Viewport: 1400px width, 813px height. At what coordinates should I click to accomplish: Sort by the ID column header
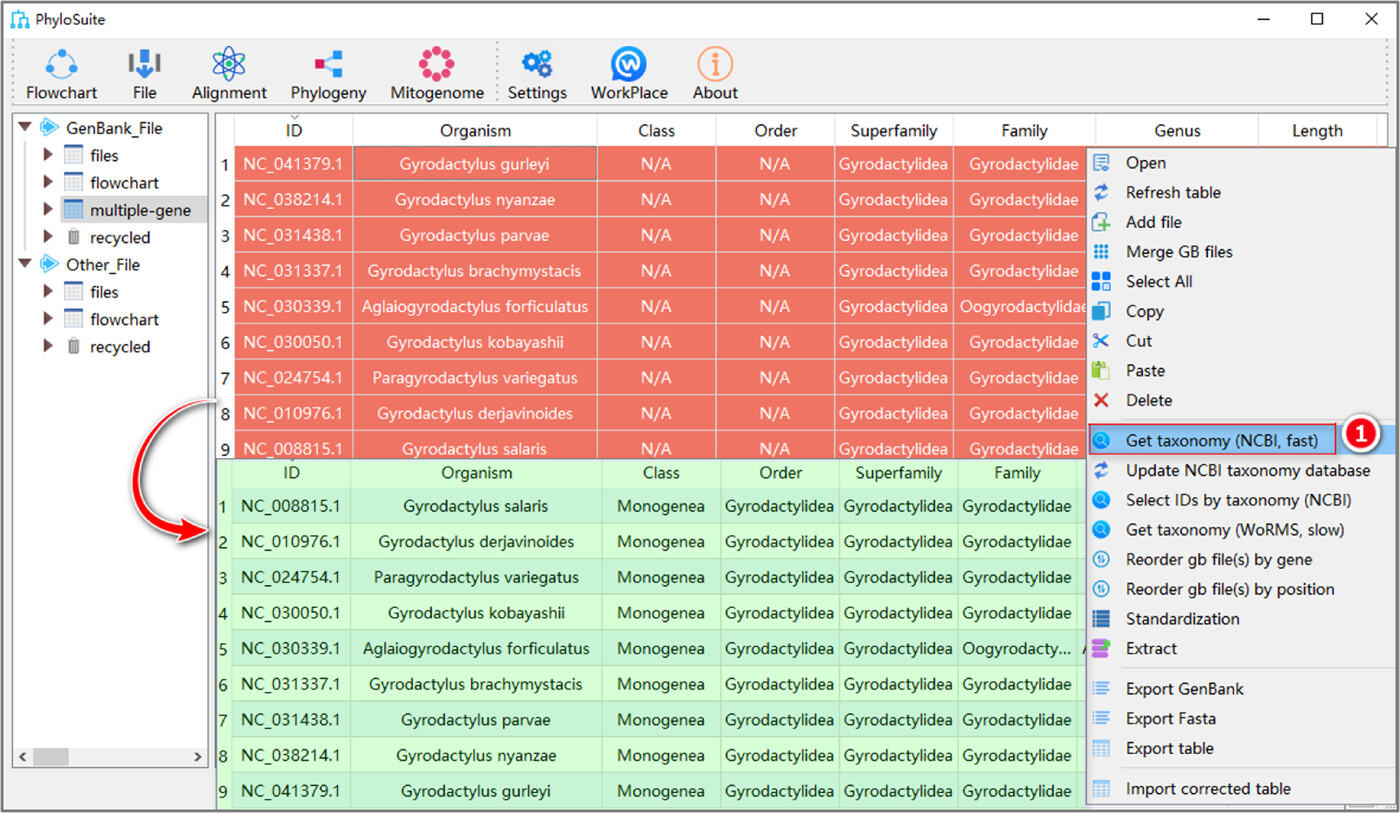click(294, 130)
